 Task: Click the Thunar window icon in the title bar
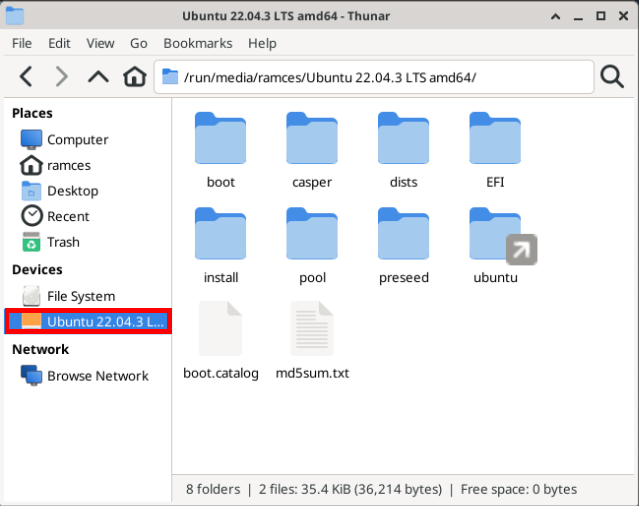15,16
